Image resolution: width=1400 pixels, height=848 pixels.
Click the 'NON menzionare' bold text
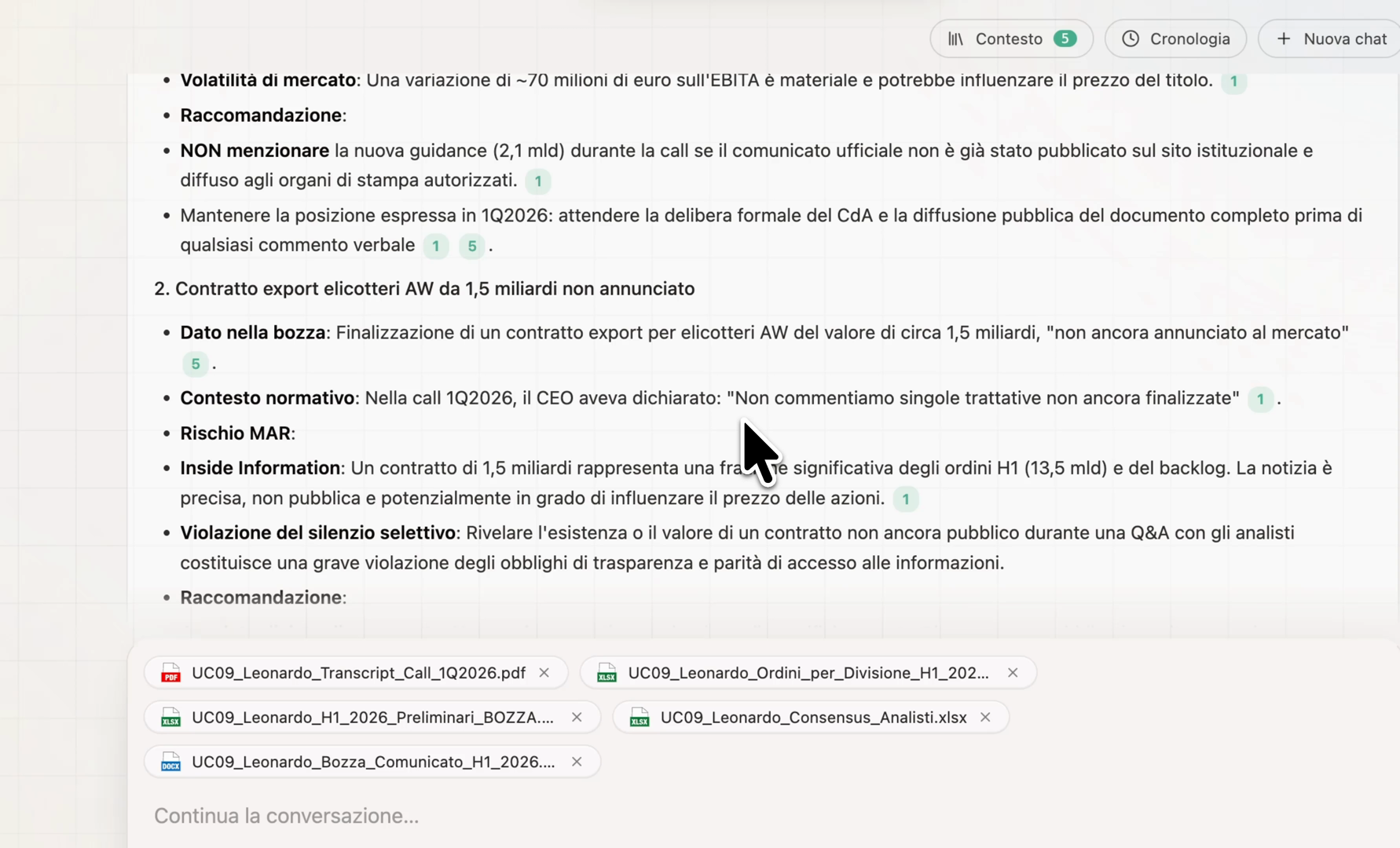(x=255, y=150)
